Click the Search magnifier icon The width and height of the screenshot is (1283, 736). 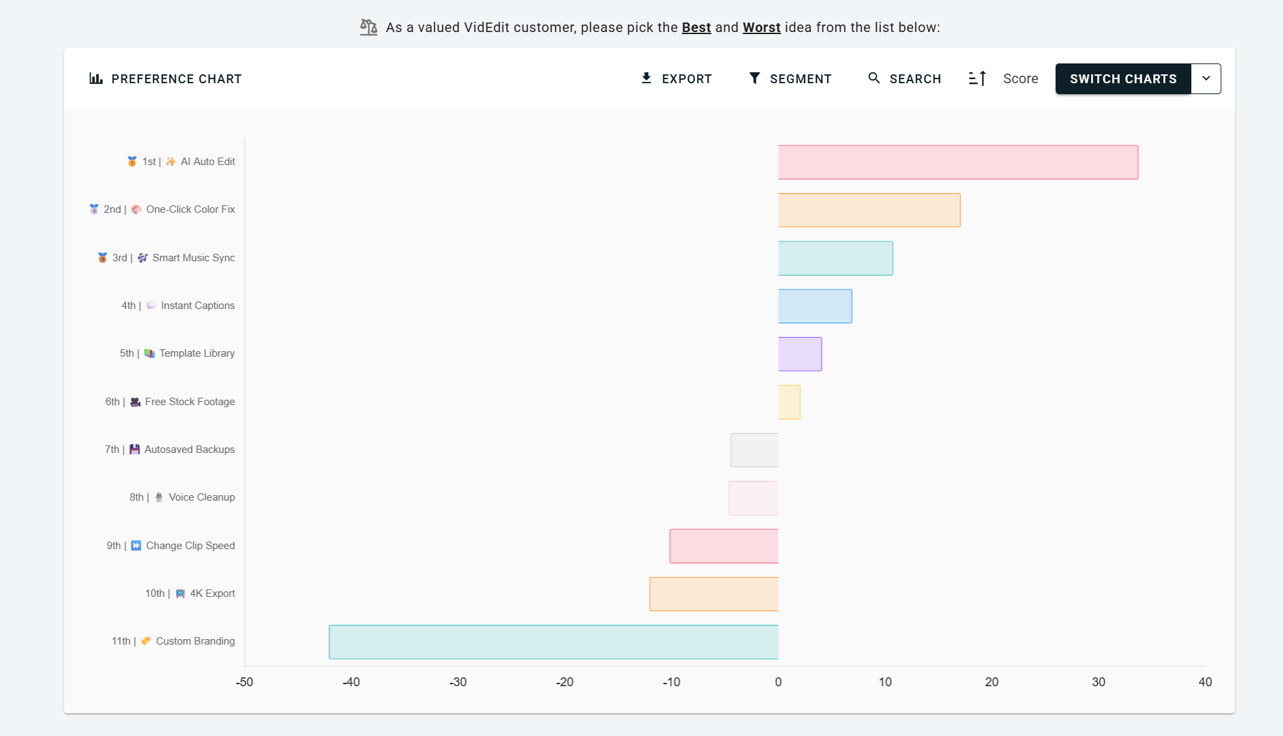(874, 78)
